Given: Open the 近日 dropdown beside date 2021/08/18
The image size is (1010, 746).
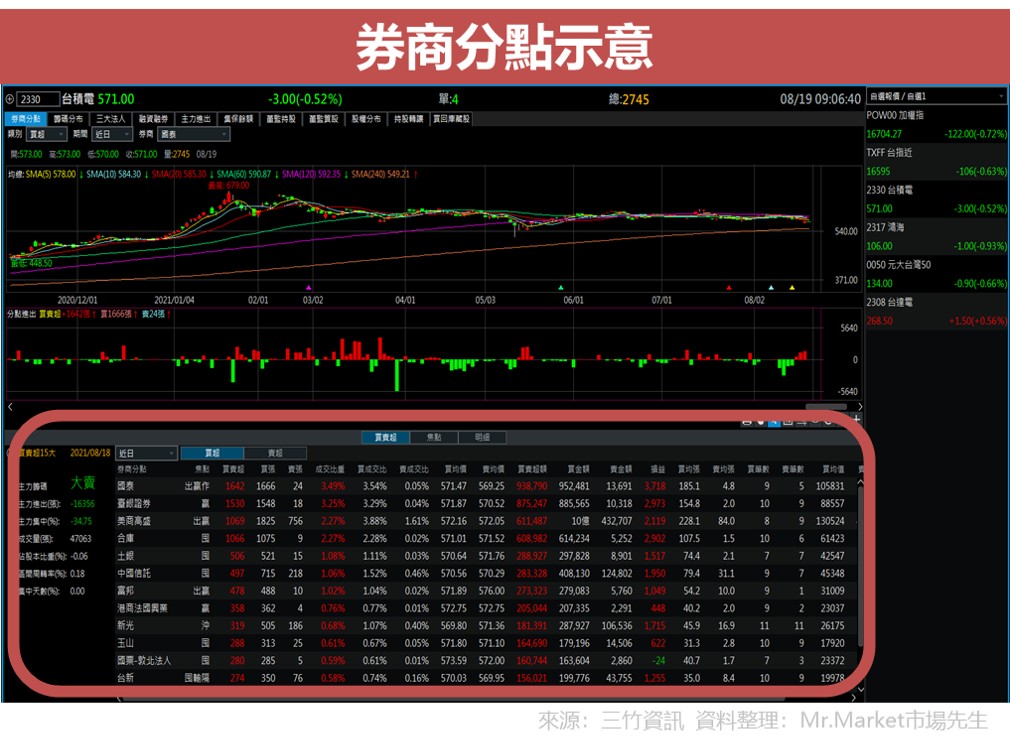Looking at the screenshot, I should (x=146, y=453).
